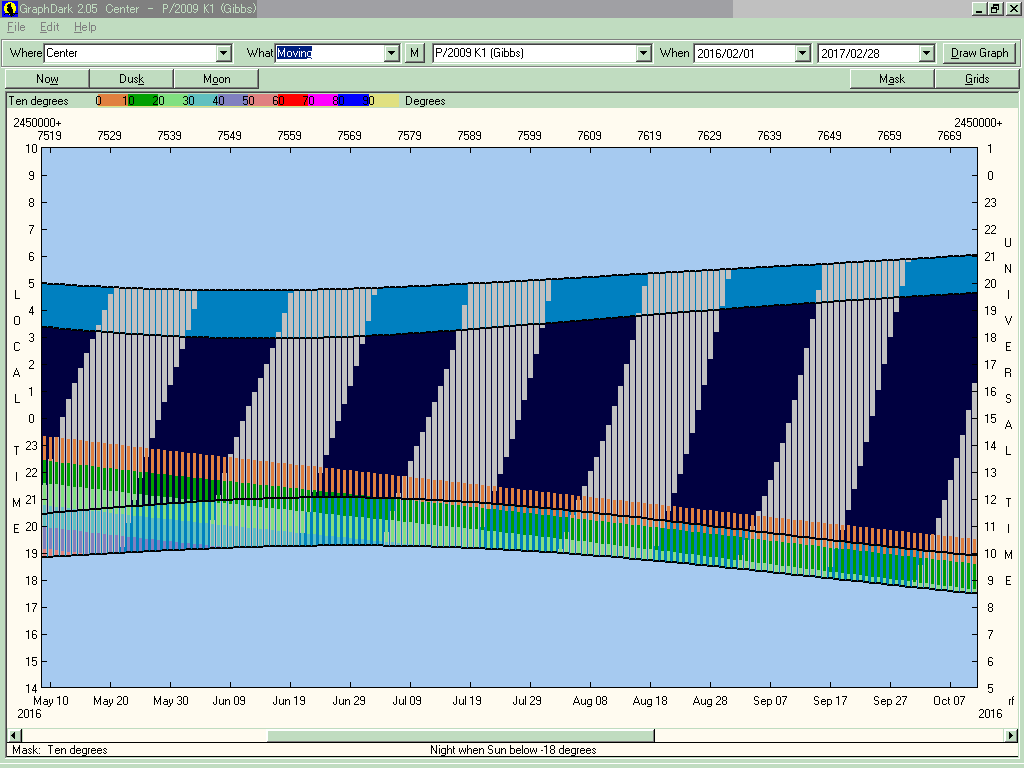Close the GraphDark window
The width and height of the screenshot is (1024, 768).
point(1012,8)
